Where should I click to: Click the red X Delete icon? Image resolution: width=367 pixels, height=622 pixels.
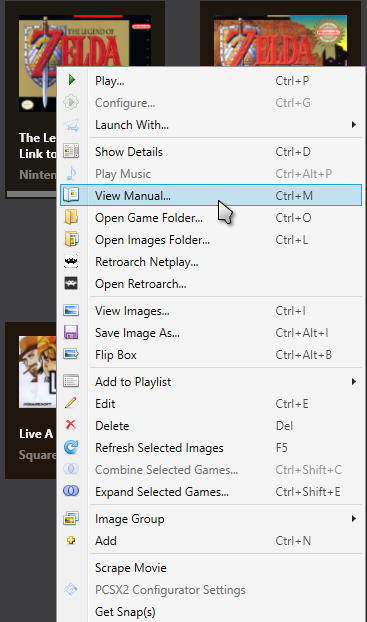click(71, 424)
